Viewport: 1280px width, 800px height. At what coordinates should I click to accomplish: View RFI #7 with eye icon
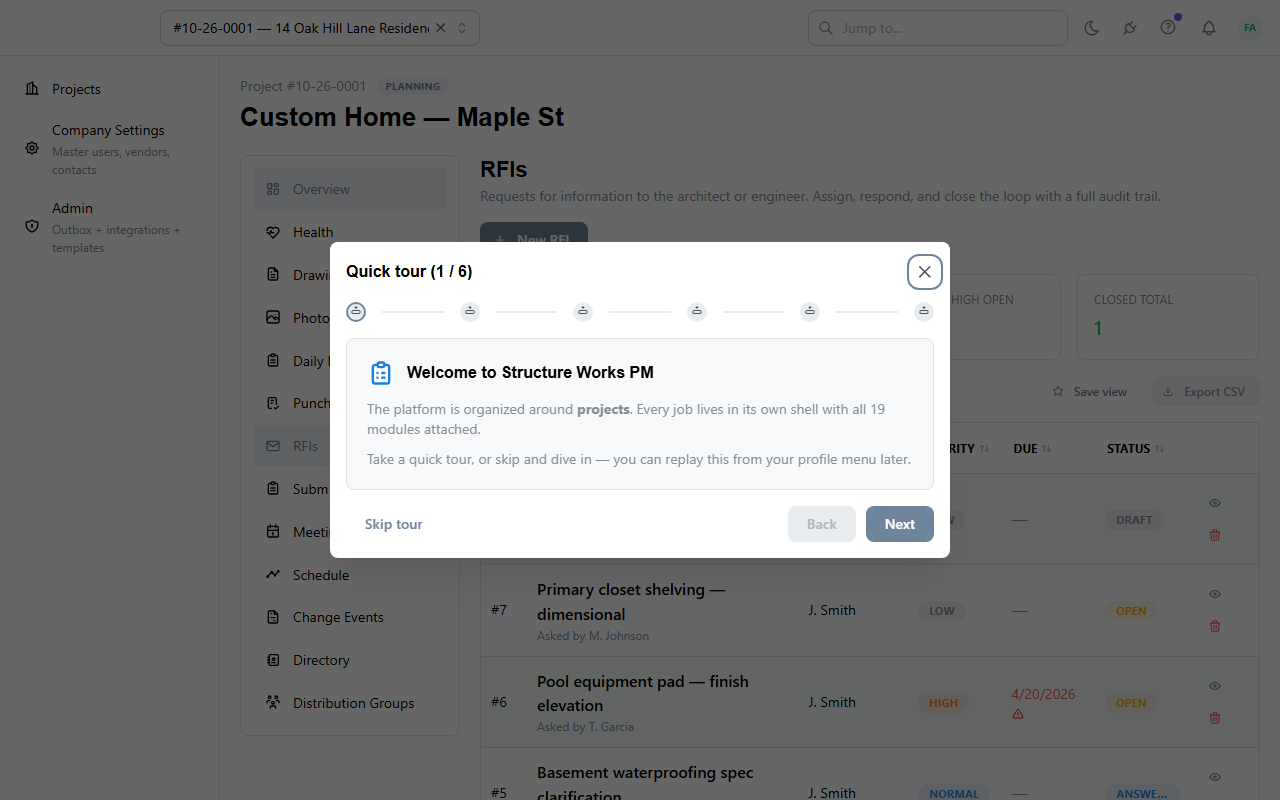coord(1215,594)
